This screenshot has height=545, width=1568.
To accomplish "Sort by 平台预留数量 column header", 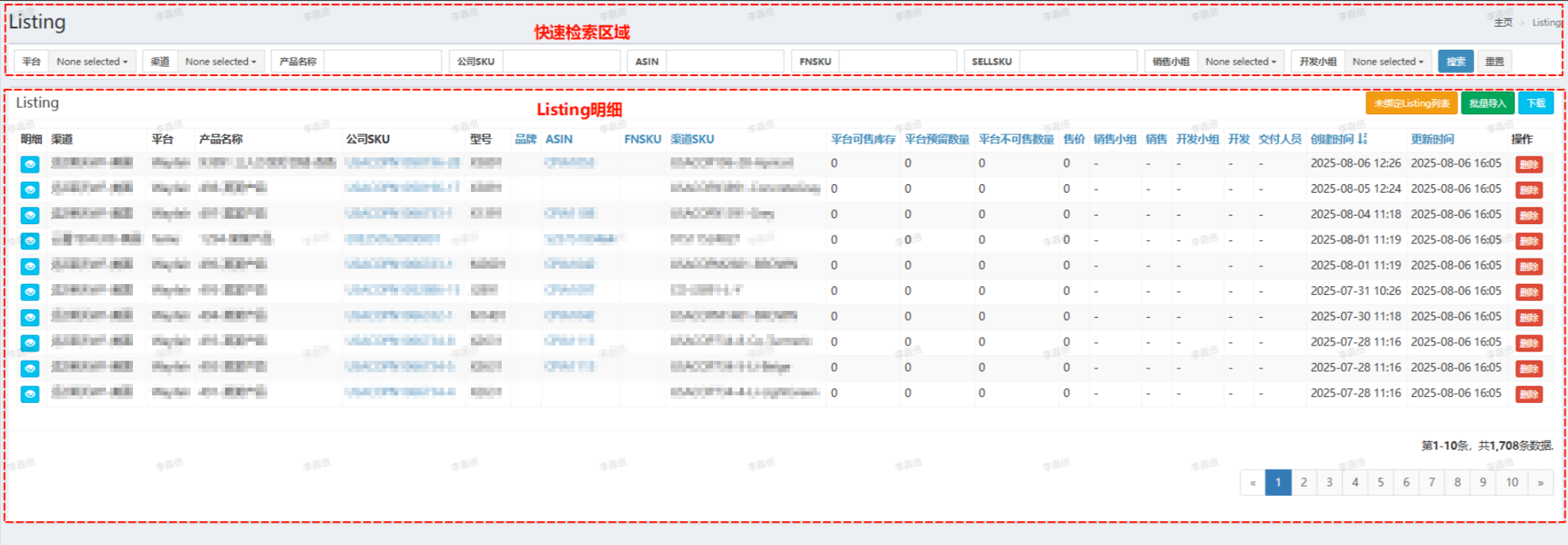I will (937, 139).
